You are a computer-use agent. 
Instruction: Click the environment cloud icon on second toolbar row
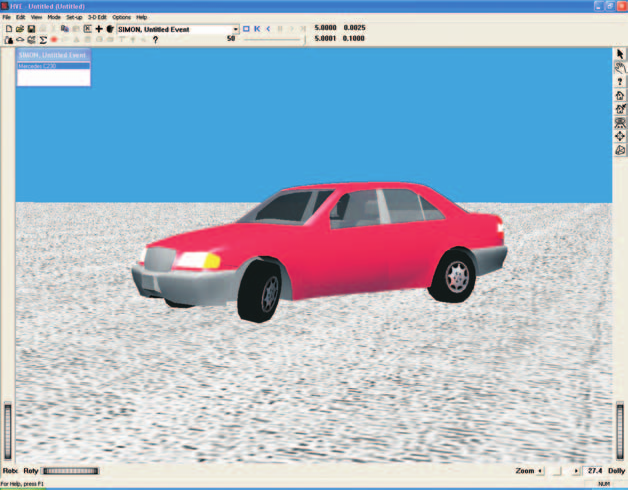(20, 40)
